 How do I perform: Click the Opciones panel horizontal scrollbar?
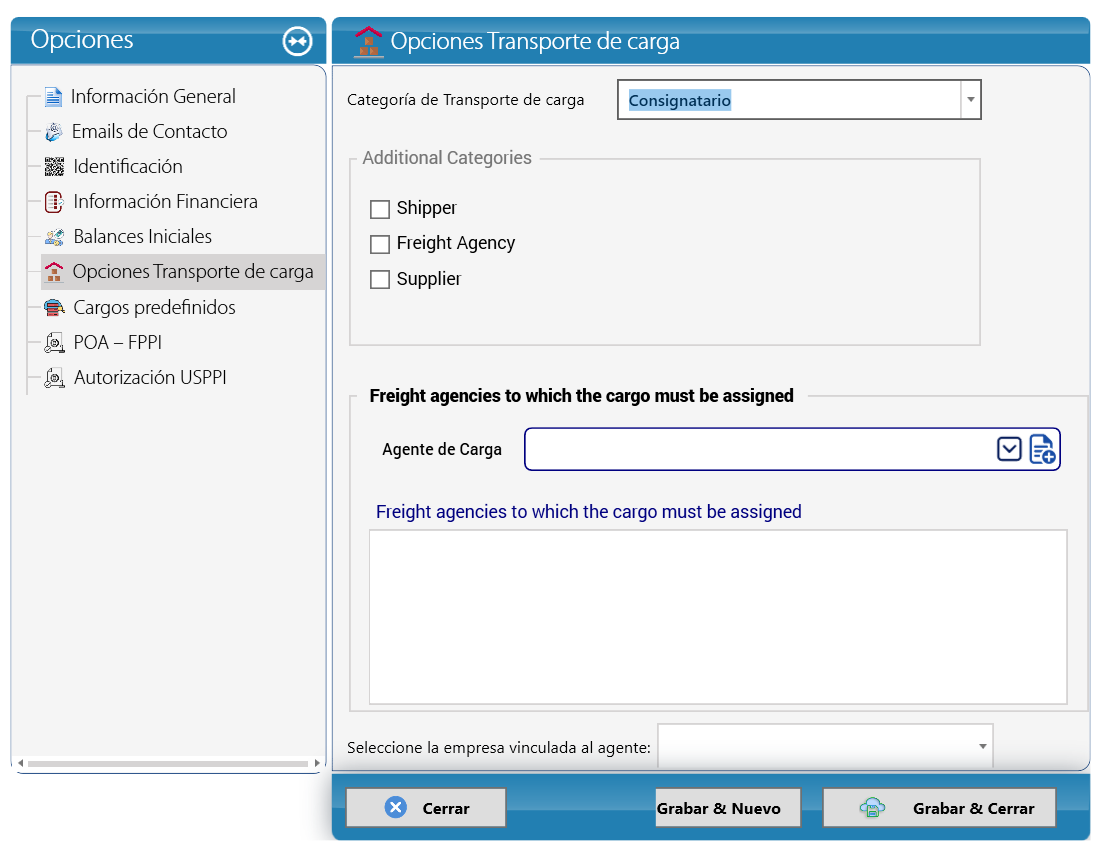(168, 763)
